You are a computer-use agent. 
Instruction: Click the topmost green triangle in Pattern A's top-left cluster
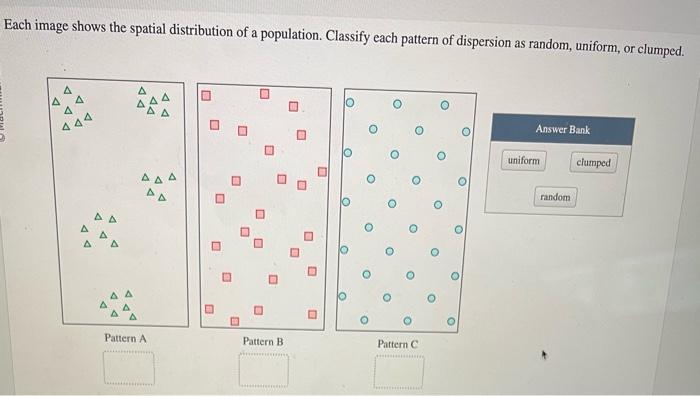point(67,90)
